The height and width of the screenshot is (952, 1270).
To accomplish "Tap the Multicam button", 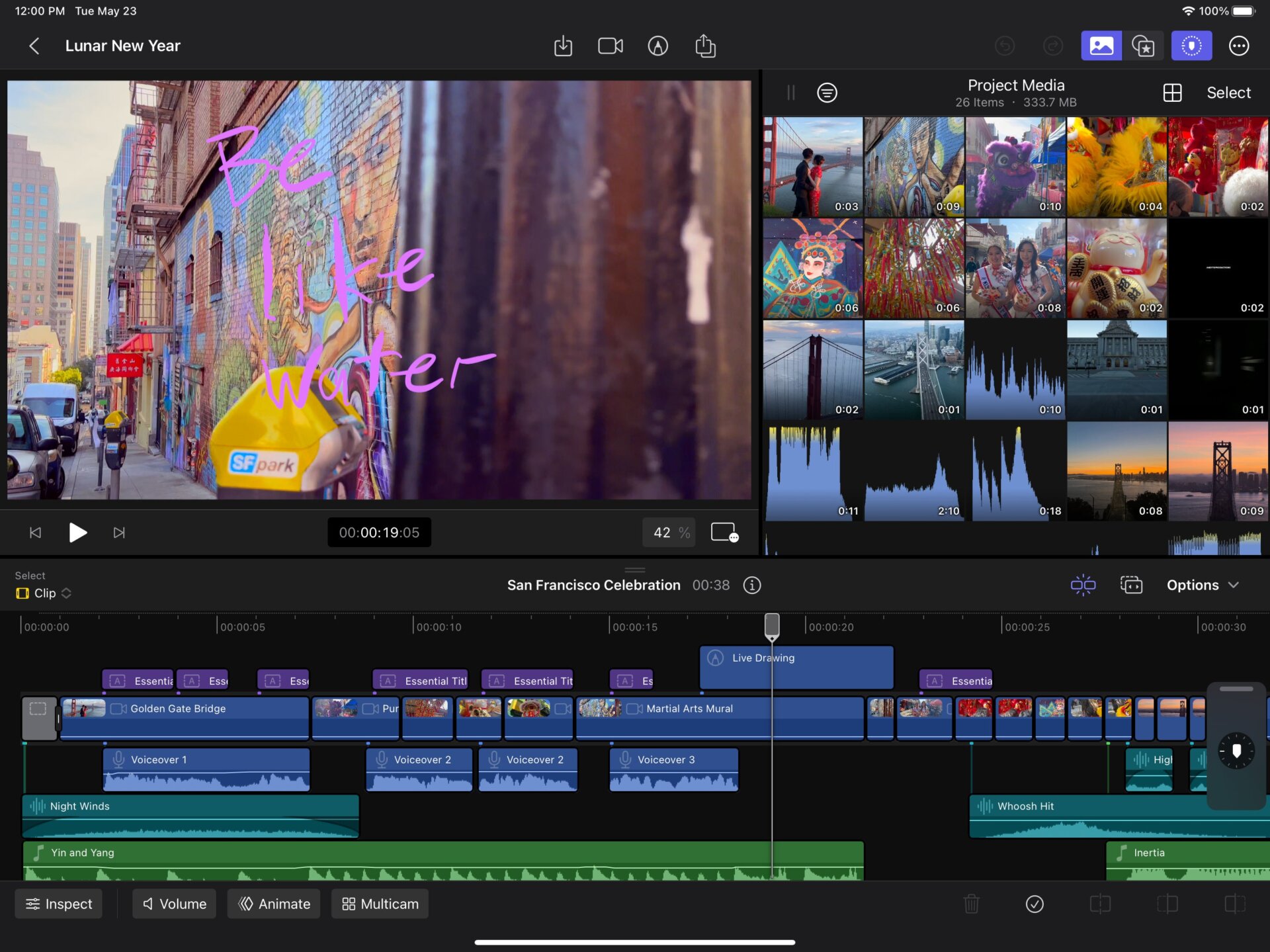I will [x=379, y=904].
